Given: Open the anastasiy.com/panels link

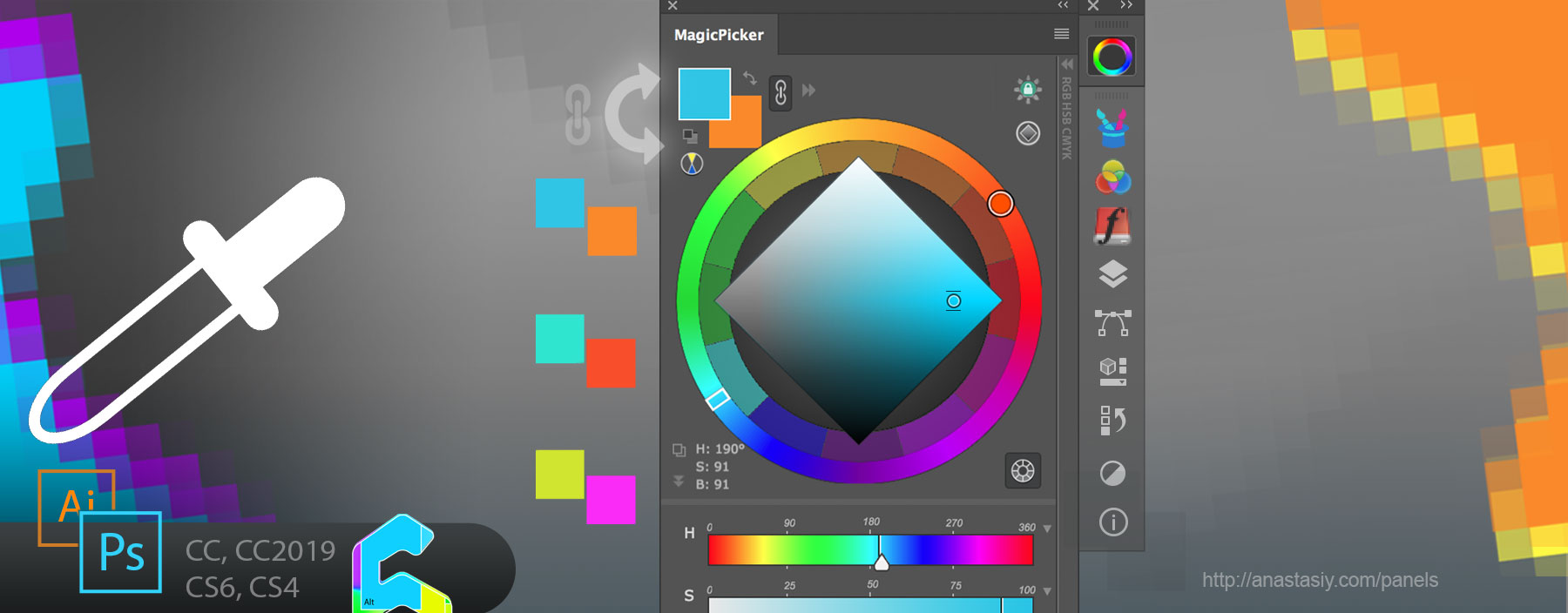Looking at the screenshot, I should [1320, 580].
